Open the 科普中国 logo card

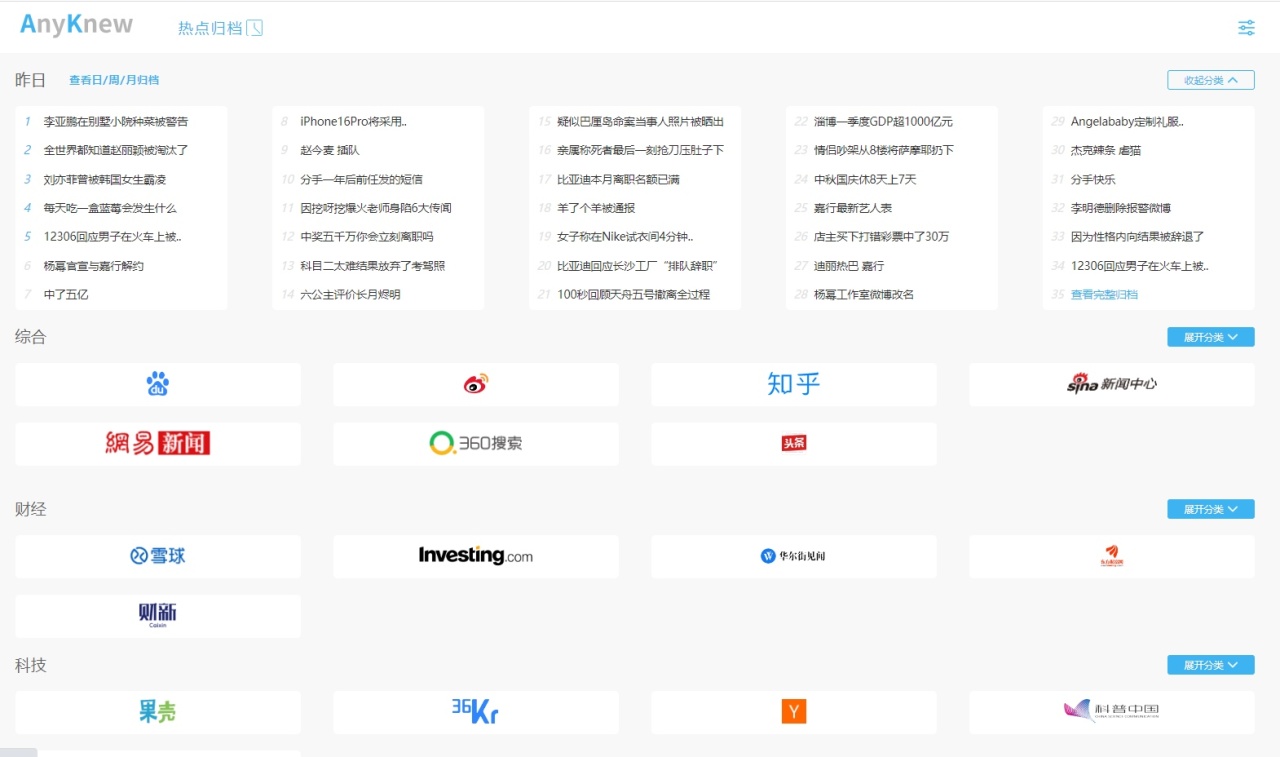coord(1112,712)
